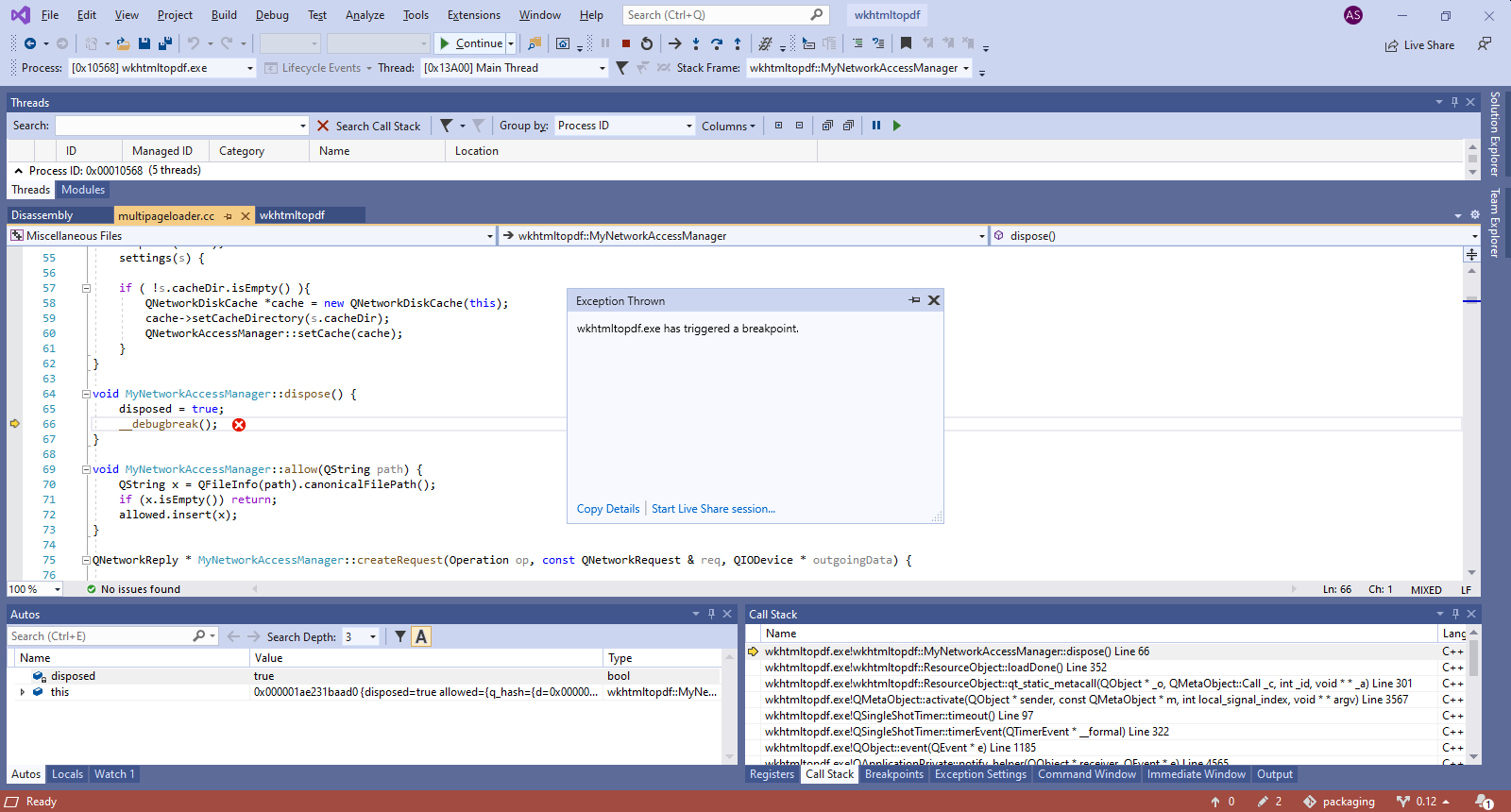Click the Navigate Backward icon
Screen dimensions: 1511x812
(30, 43)
